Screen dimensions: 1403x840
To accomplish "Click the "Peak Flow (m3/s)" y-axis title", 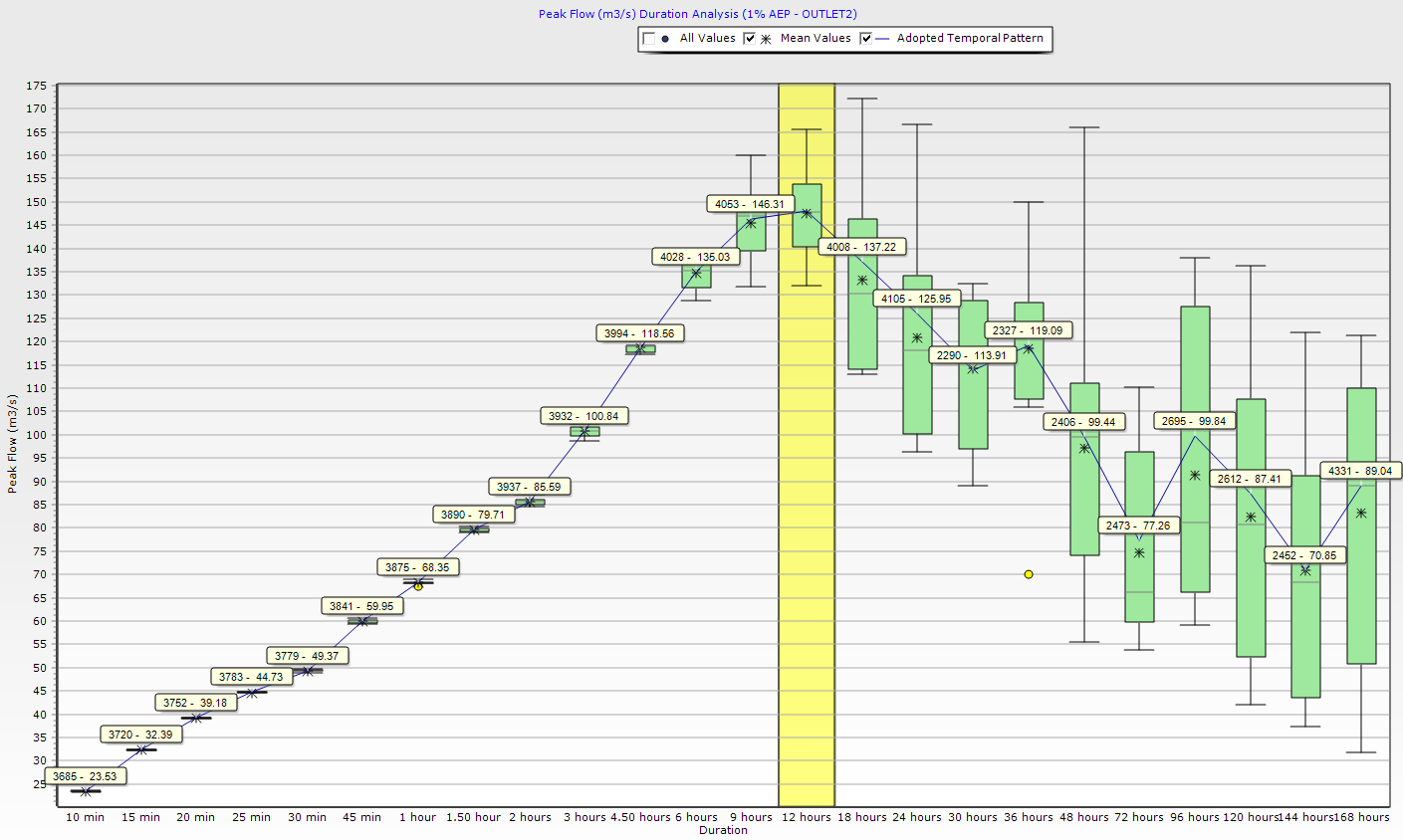I will (13, 443).
